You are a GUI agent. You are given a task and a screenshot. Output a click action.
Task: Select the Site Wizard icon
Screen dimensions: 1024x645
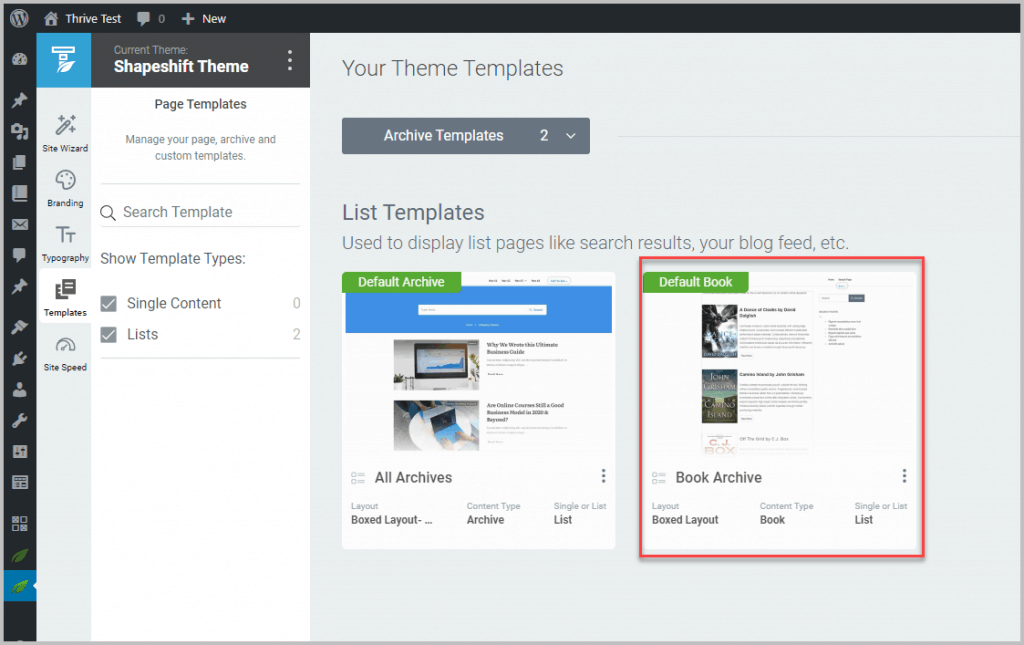pos(64,128)
